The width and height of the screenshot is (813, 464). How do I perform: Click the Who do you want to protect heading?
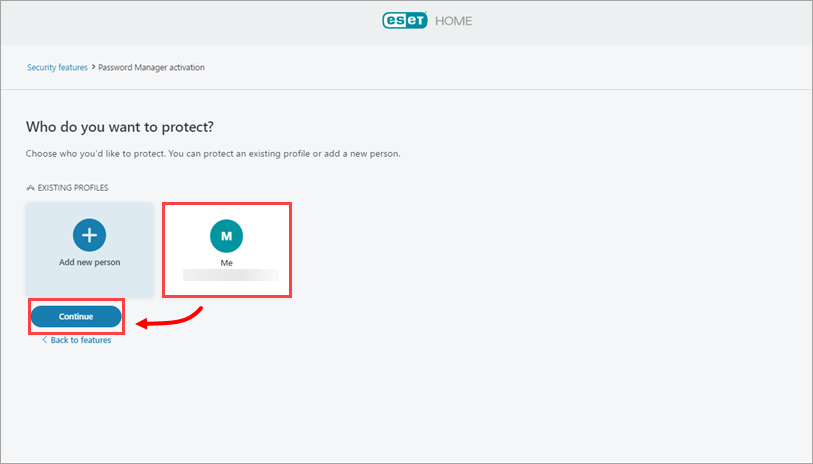point(120,127)
